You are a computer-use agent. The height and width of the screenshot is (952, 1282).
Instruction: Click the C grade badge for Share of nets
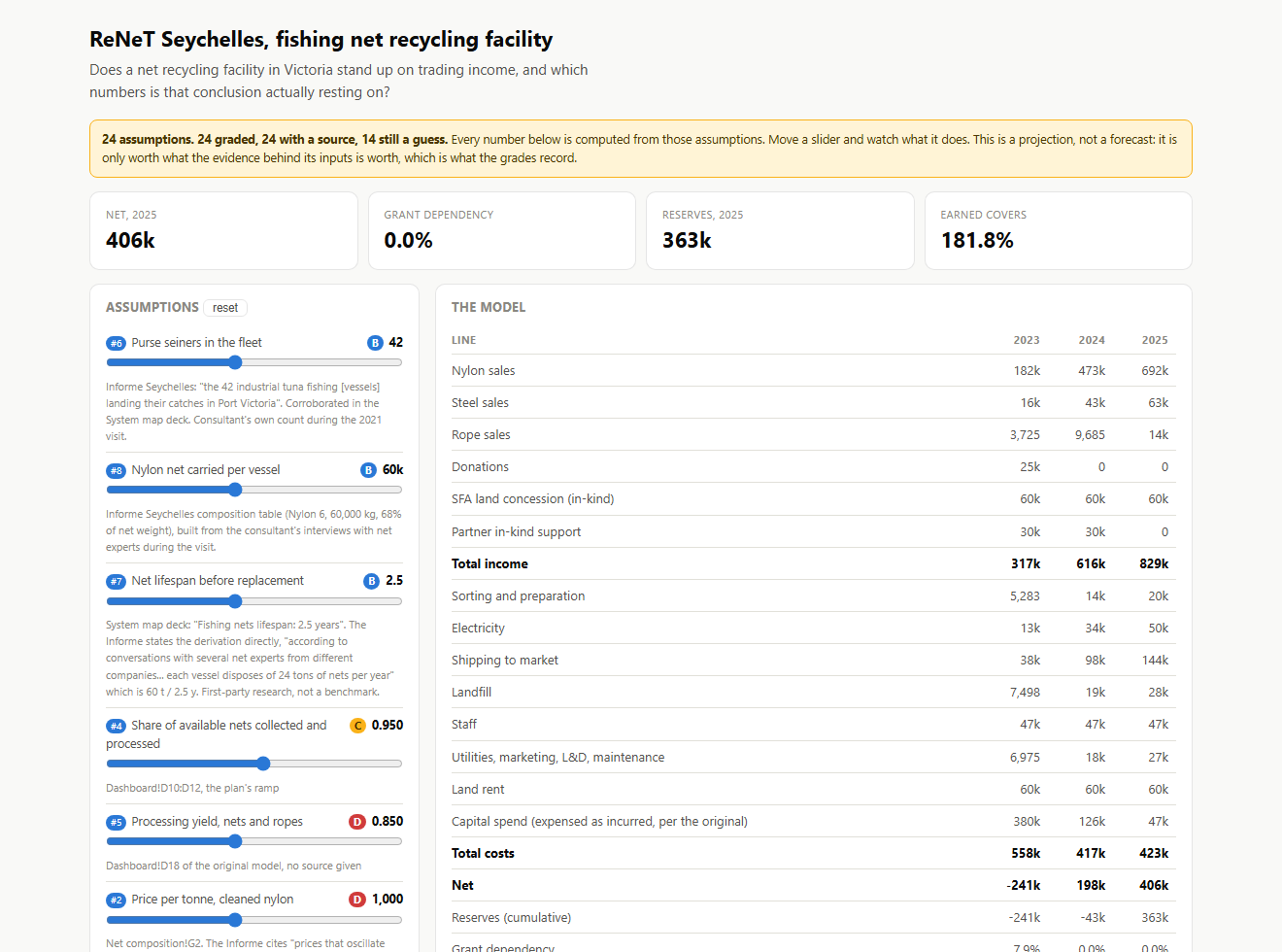(x=357, y=726)
